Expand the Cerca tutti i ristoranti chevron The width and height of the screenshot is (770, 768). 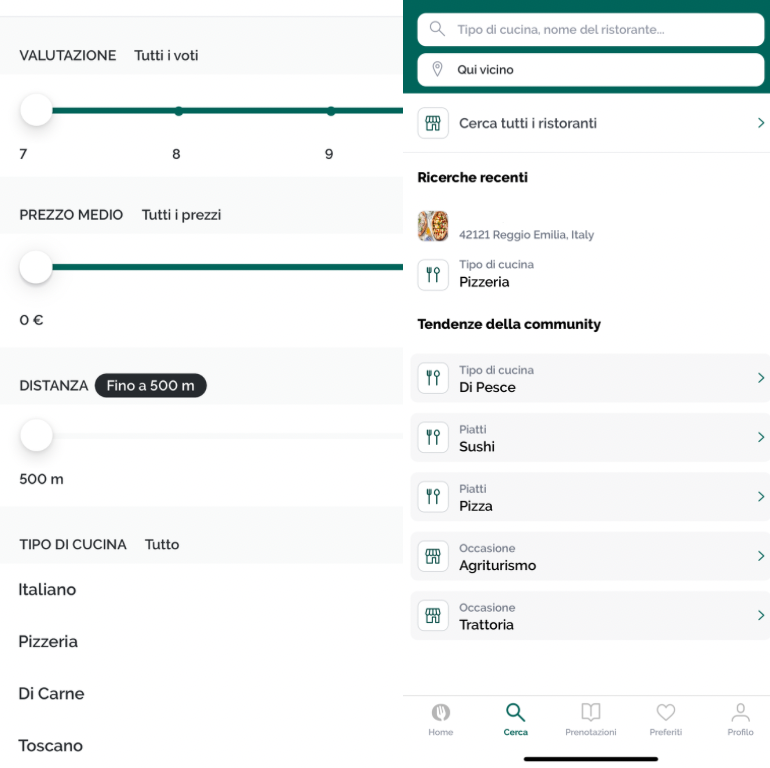(761, 123)
